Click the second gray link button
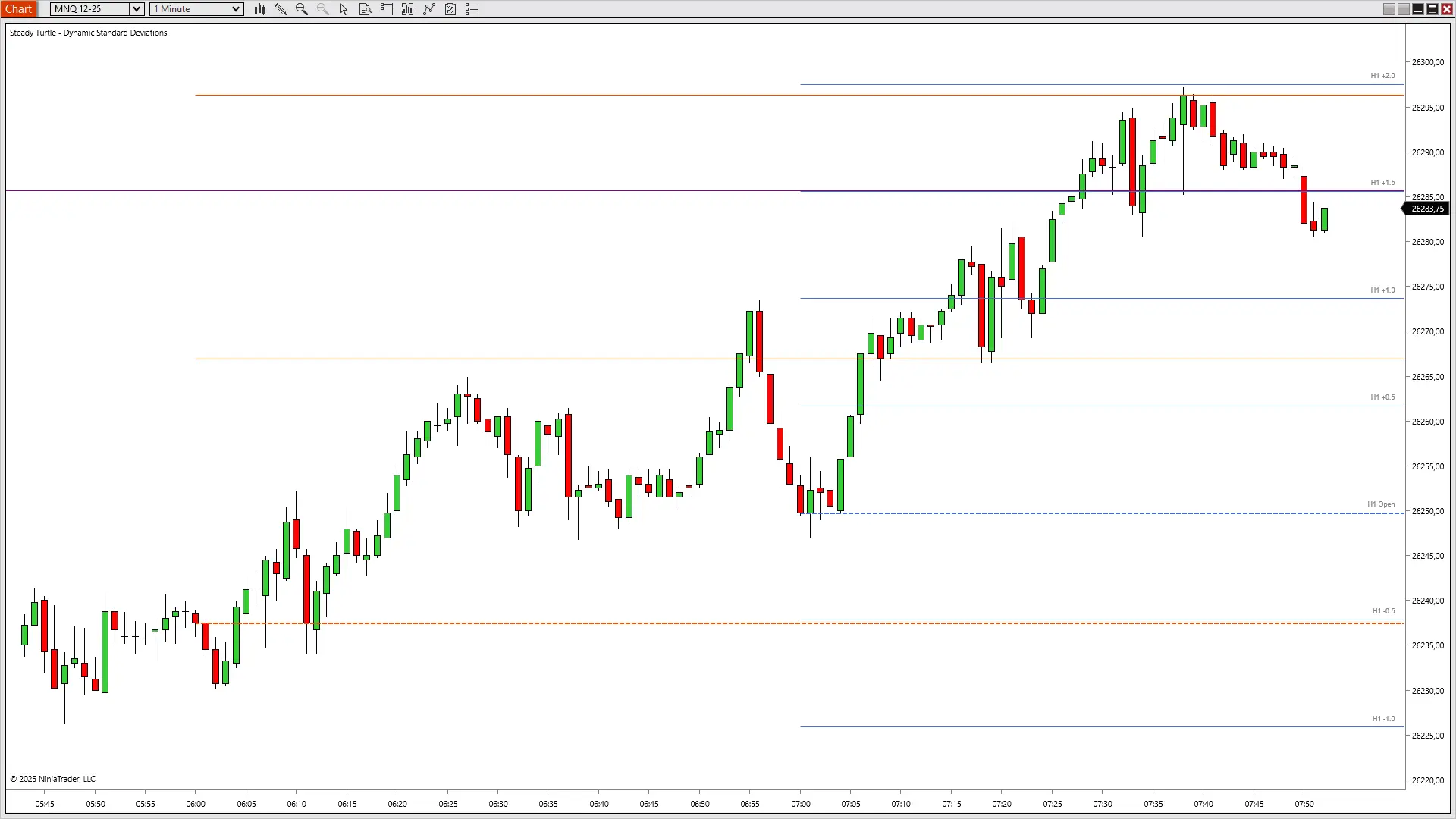 tap(1404, 9)
